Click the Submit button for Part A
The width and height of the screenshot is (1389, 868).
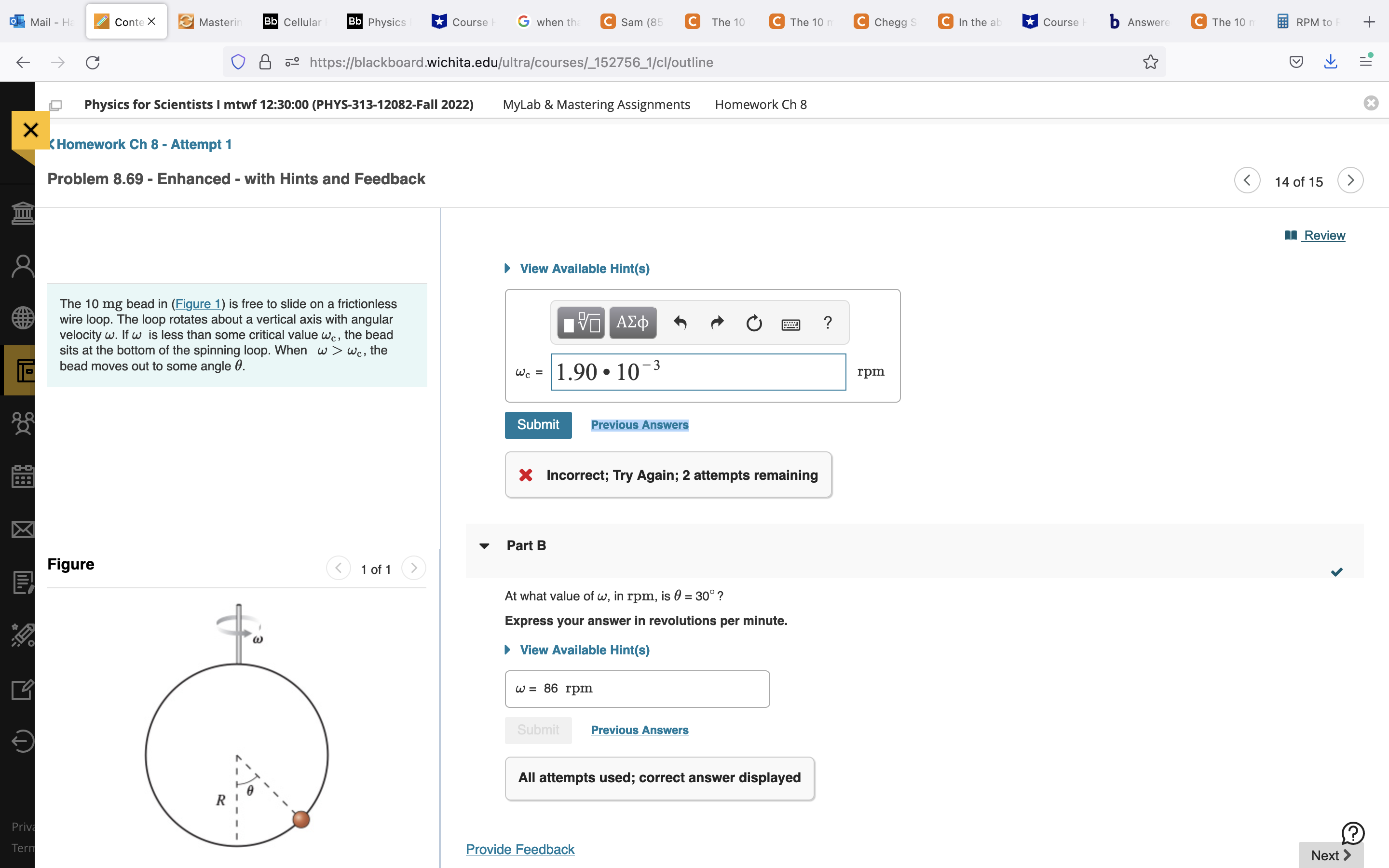tap(538, 424)
